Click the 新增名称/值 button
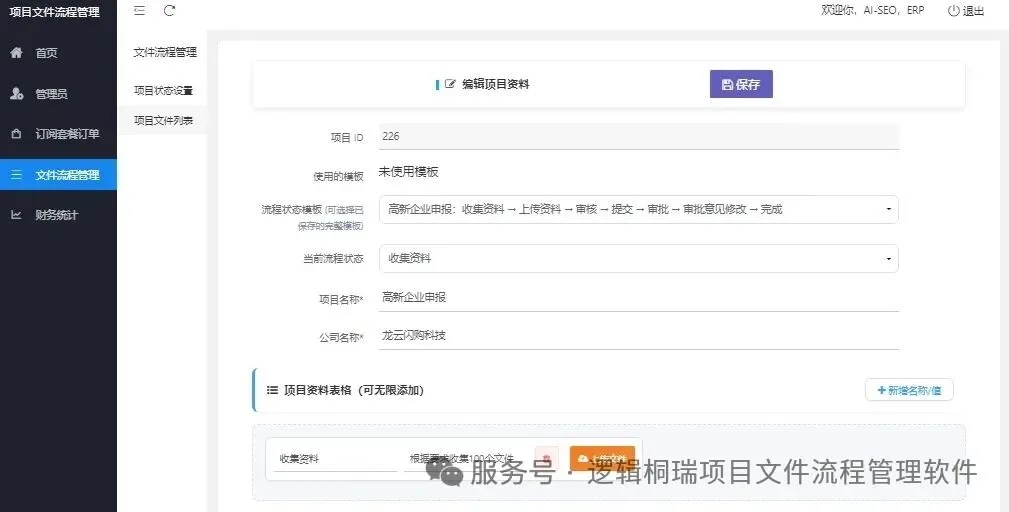Screen dimensions: 1009x512 click(909, 390)
